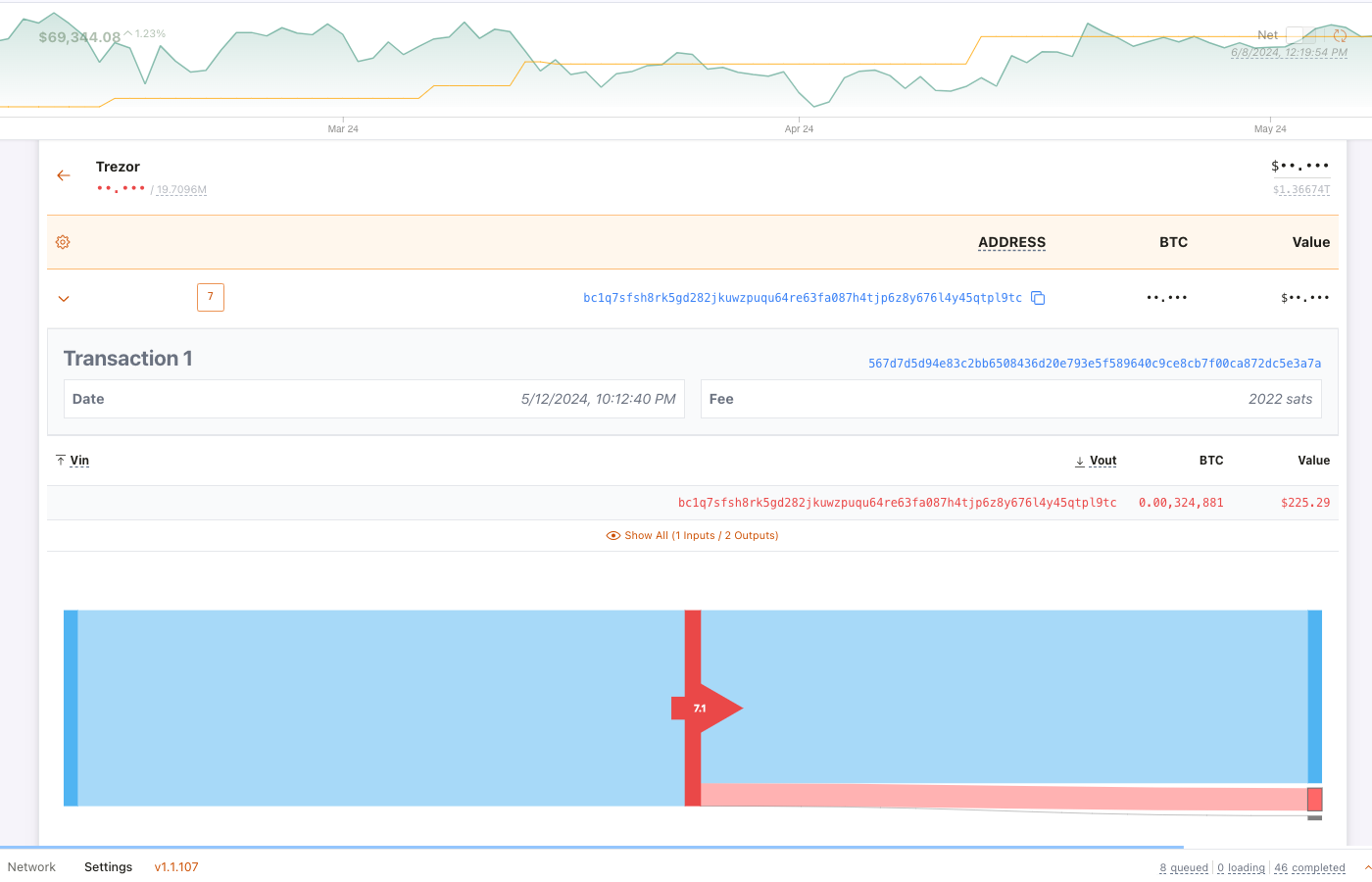Screen dimensions: 1372x882
Task: Expand the transaction row chevron for the address
Action: coord(63,299)
